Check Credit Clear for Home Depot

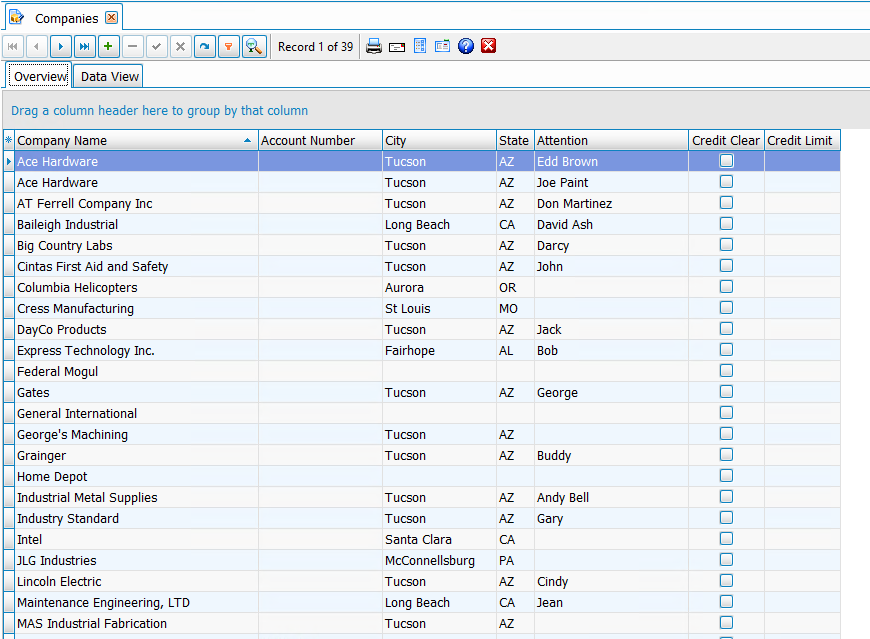(x=726, y=476)
